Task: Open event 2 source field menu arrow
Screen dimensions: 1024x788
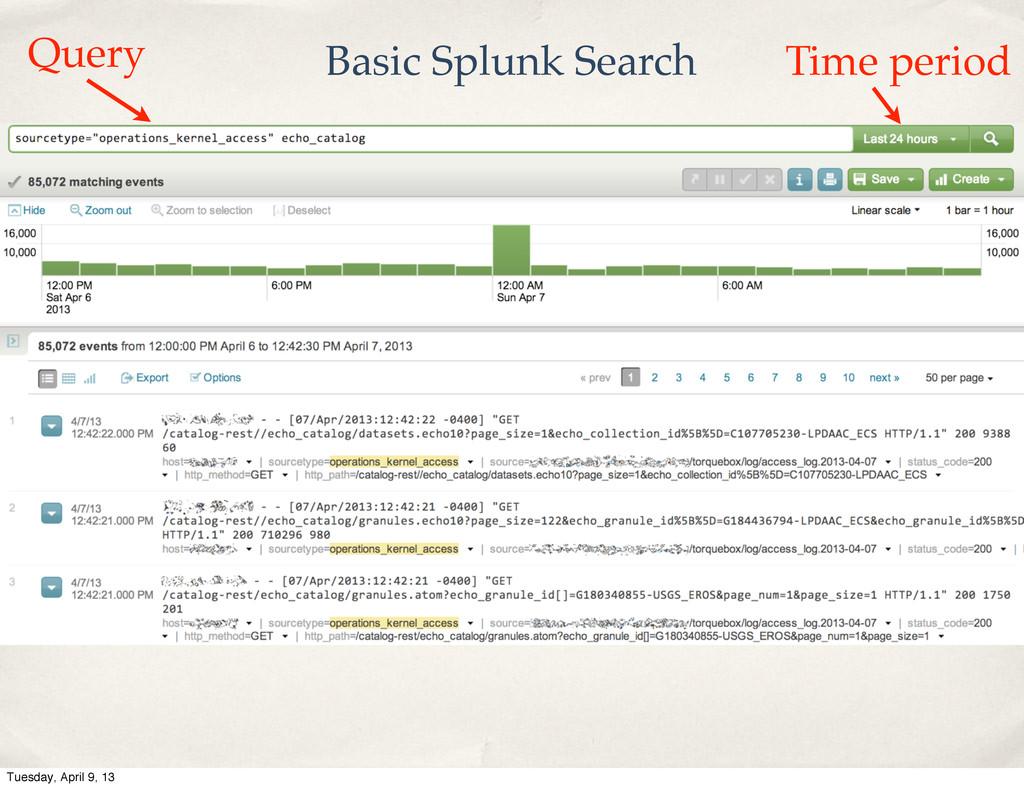Action: pyautogui.click(x=888, y=550)
